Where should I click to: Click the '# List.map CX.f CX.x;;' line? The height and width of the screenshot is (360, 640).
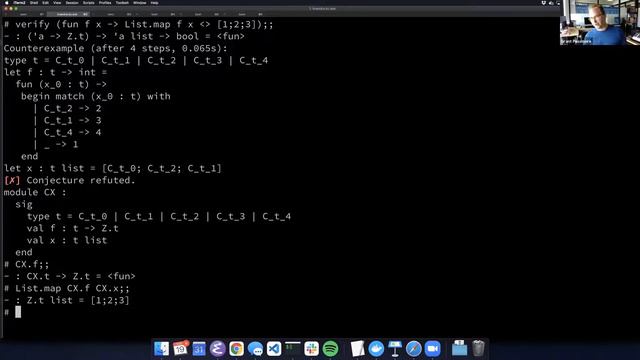(x=67, y=288)
